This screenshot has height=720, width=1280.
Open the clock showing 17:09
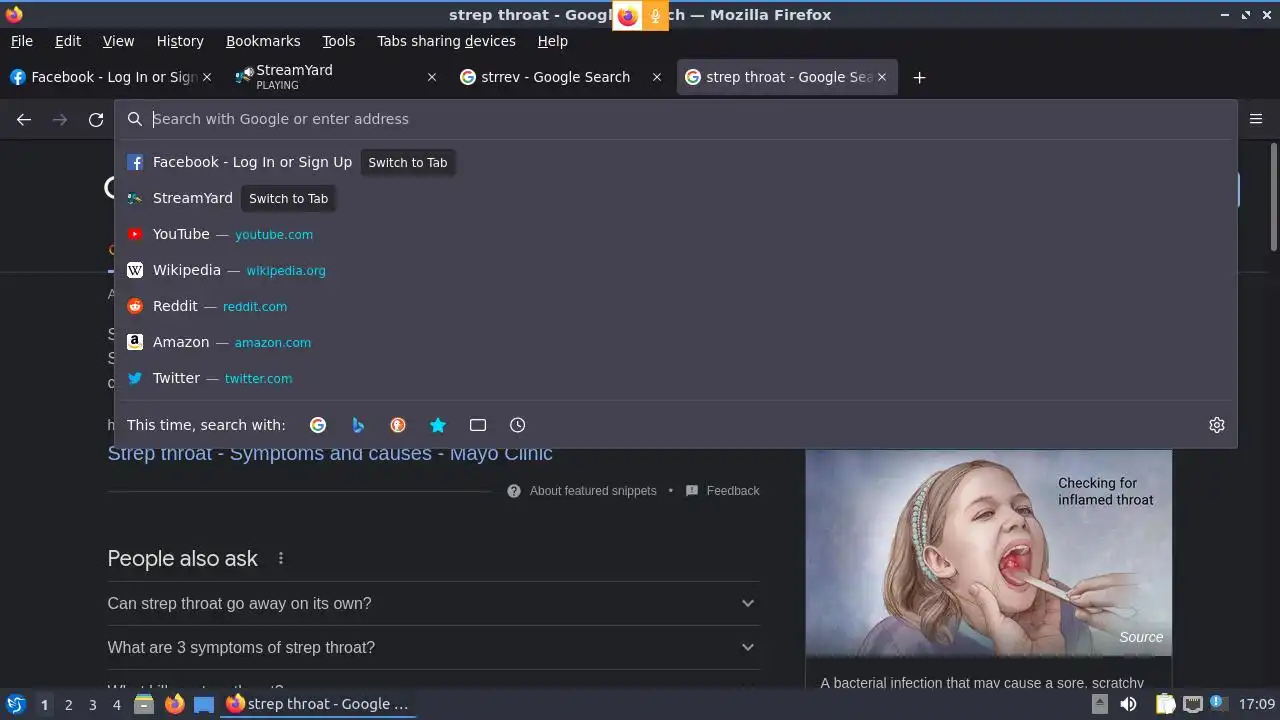(1257, 704)
